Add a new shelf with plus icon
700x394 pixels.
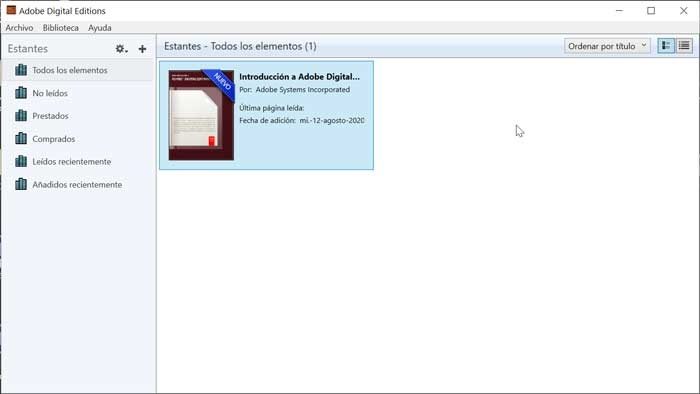pos(142,49)
